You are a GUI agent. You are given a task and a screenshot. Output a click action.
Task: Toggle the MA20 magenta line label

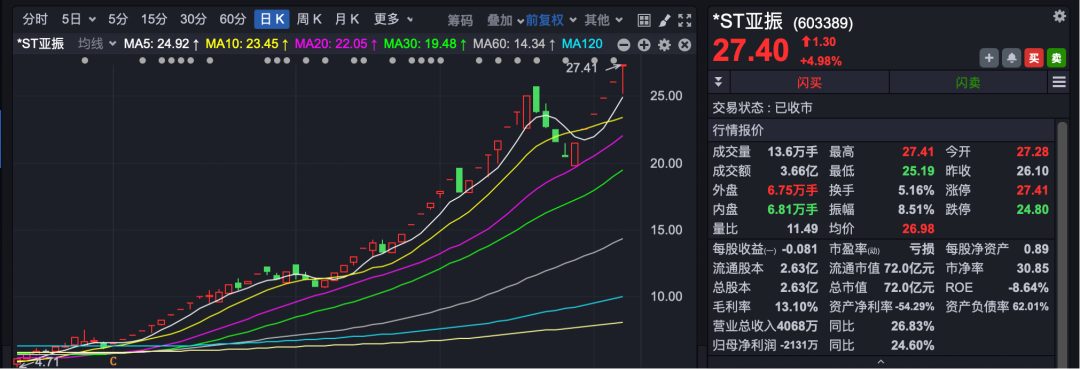coord(336,44)
